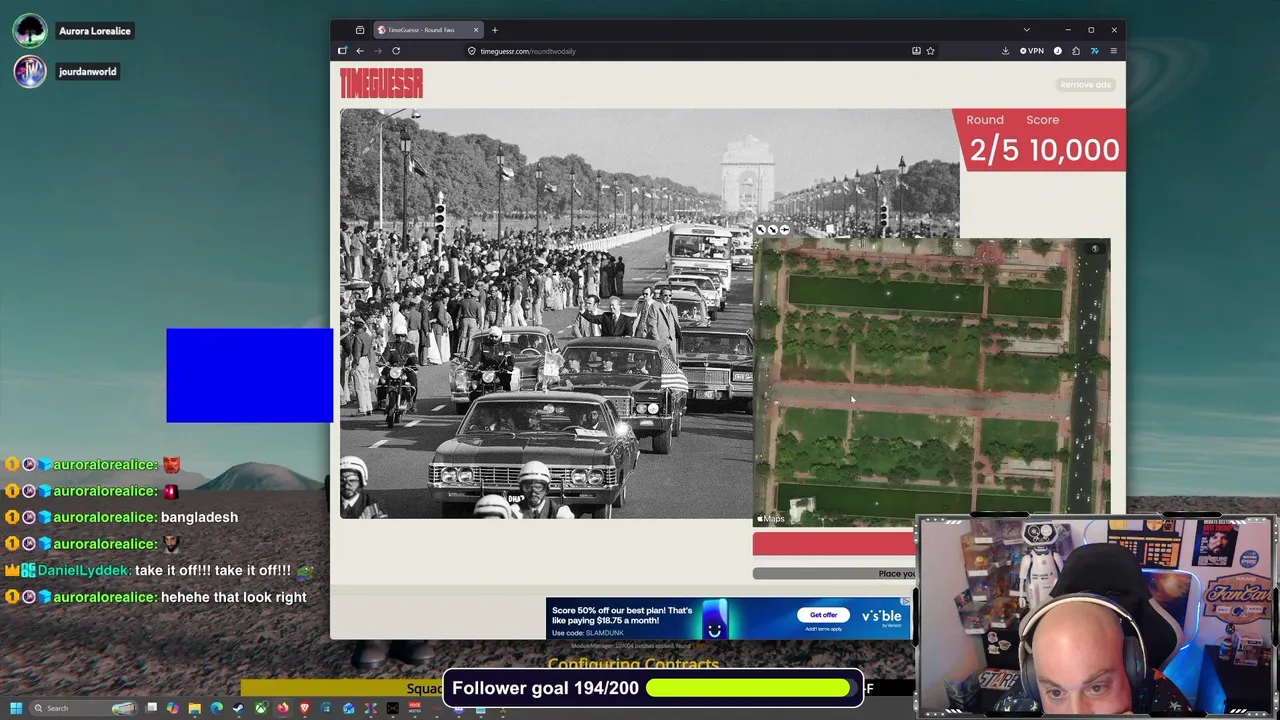Click the taskbar Search box
Image resolution: width=1280 pixels, height=720 pixels.
[83, 708]
